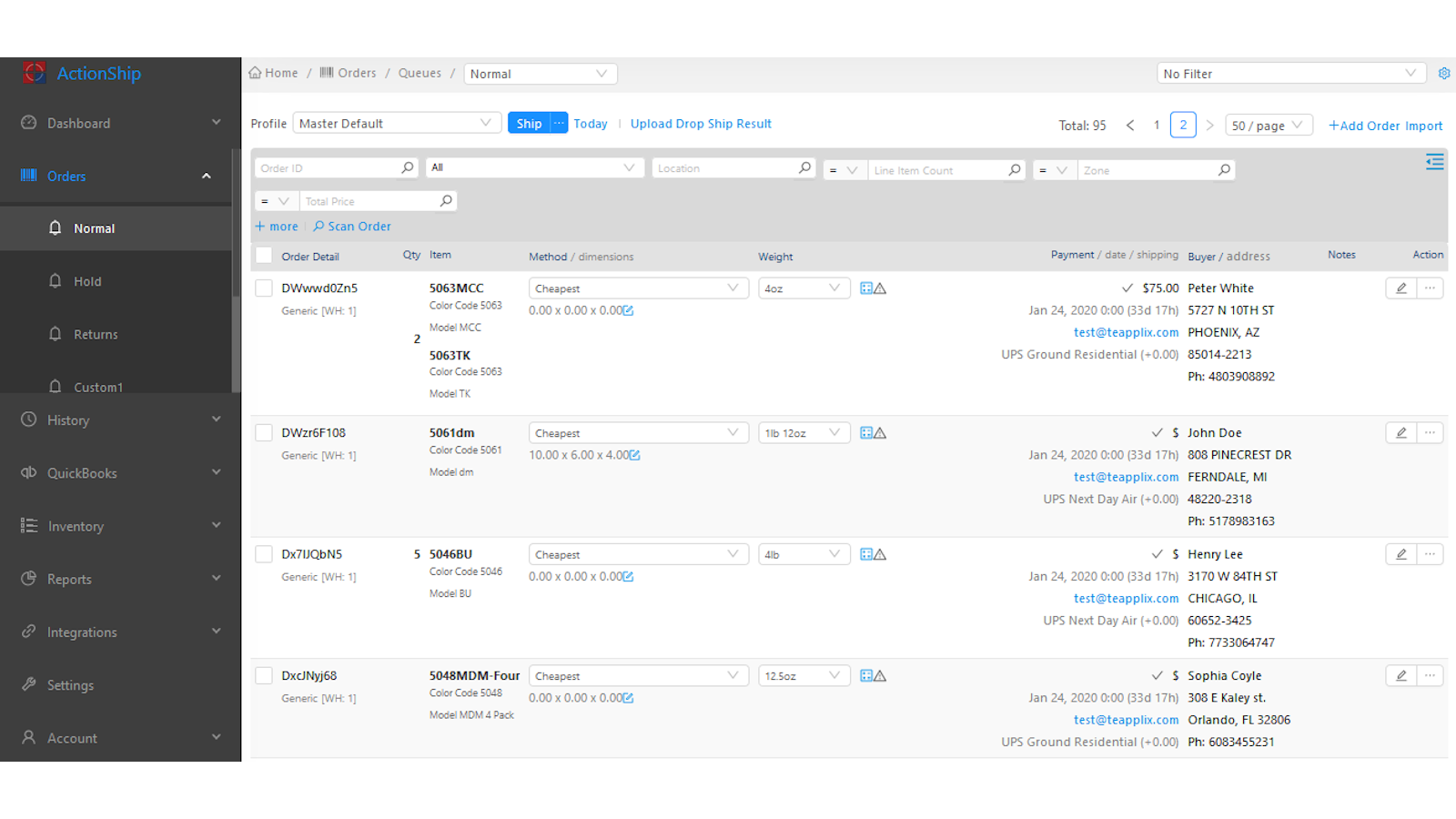Click the rate calculator dice icon for order DWzr6F108
This screenshot has width=1456, height=819.
[864, 432]
